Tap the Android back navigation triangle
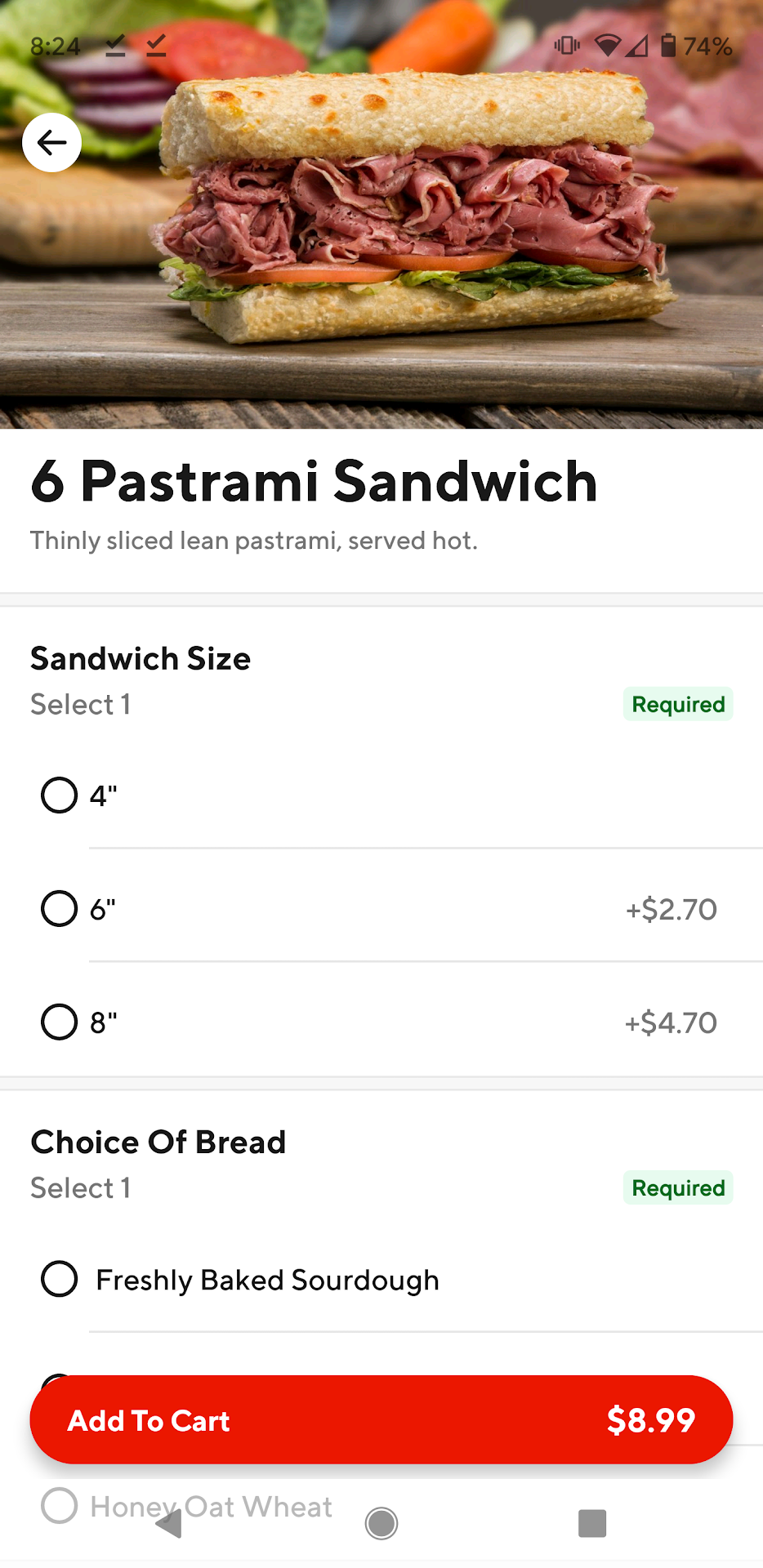Image resolution: width=763 pixels, height=1568 pixels. 169,1523
